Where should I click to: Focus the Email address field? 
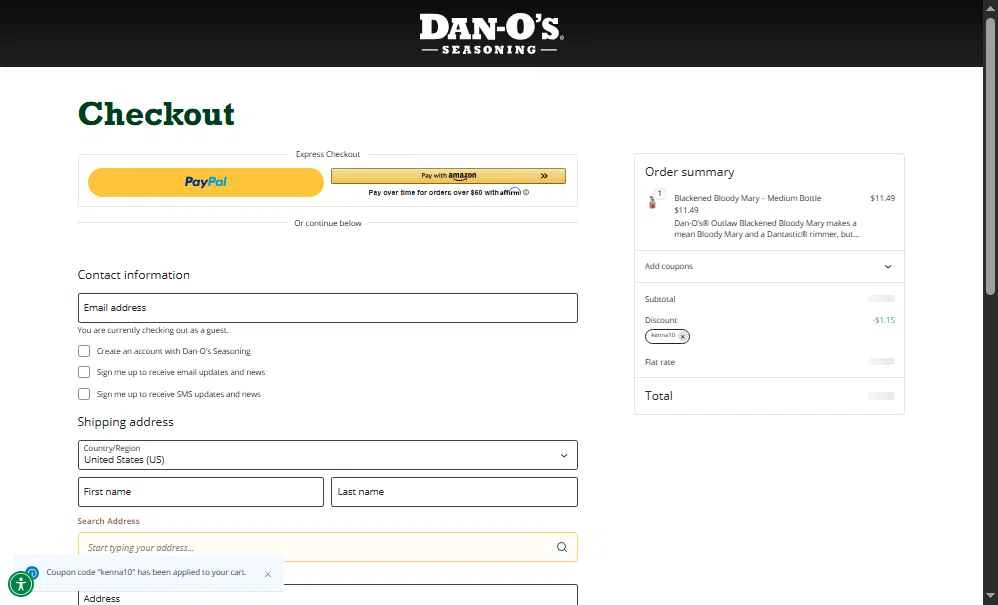pos(328,308)
